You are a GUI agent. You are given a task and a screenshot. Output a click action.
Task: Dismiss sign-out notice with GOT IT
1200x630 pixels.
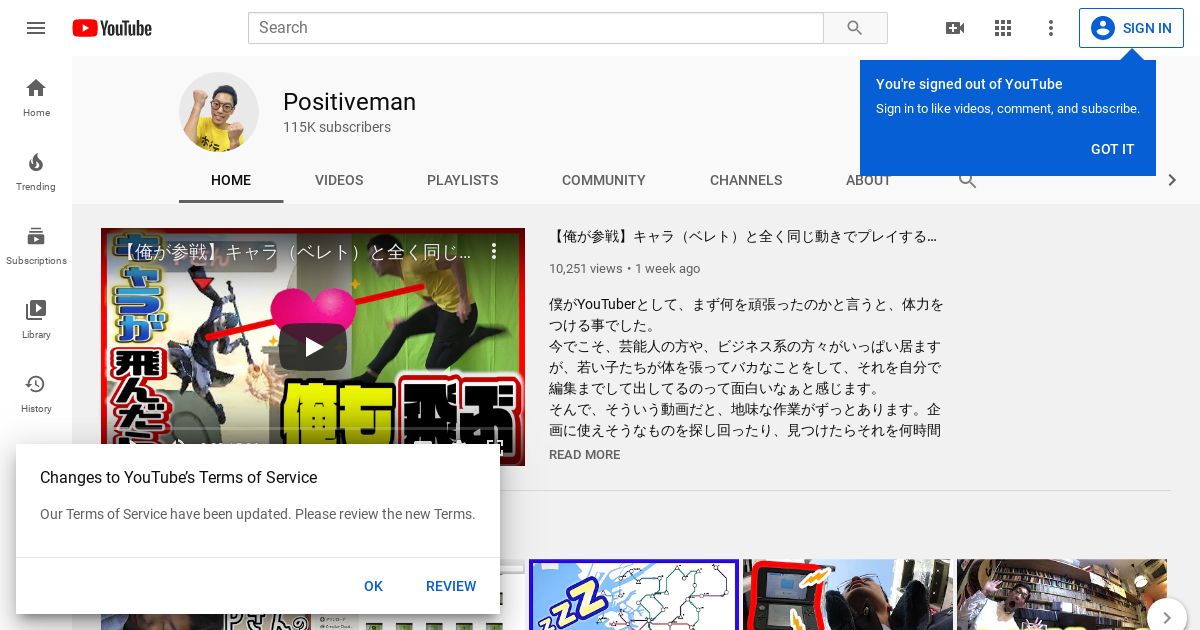click(1112, 149)
